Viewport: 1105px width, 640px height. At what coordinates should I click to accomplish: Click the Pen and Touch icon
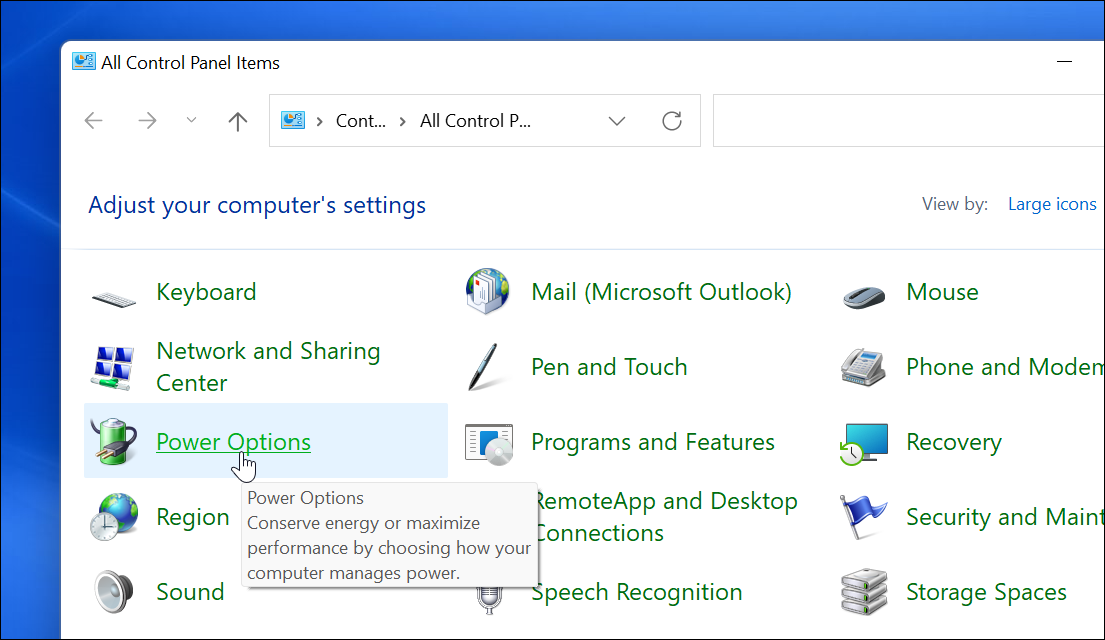click(488, 367)
